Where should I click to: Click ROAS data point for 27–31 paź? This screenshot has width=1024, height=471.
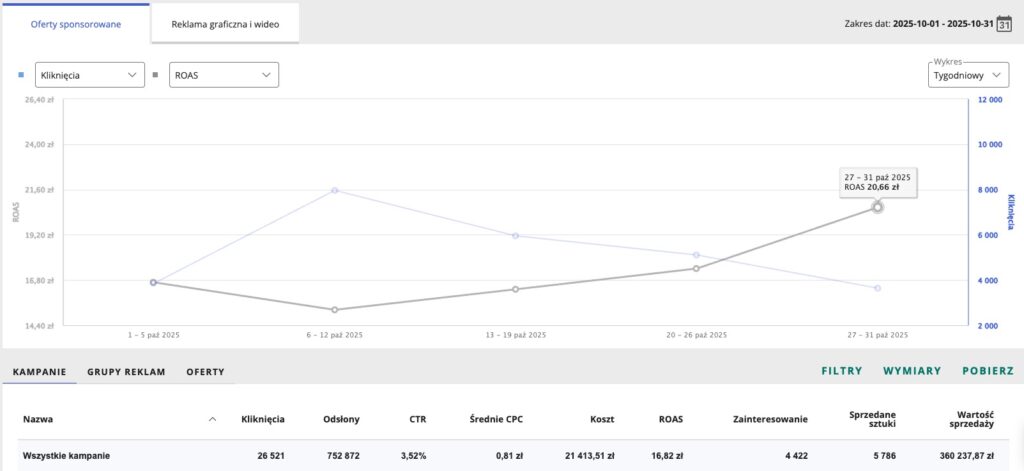click(x=877, y=207)
